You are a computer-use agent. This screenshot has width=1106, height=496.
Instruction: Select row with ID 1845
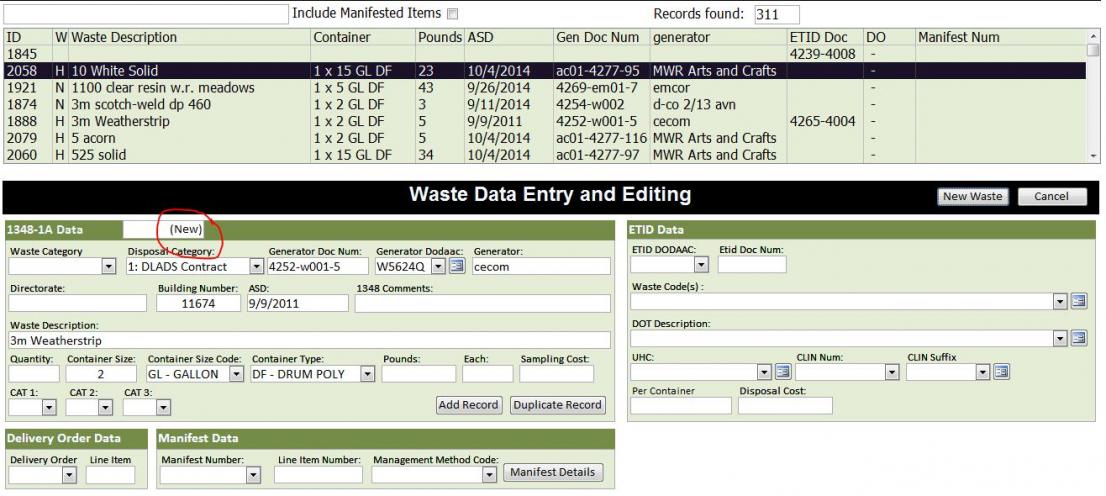click(x=545, y=54)
